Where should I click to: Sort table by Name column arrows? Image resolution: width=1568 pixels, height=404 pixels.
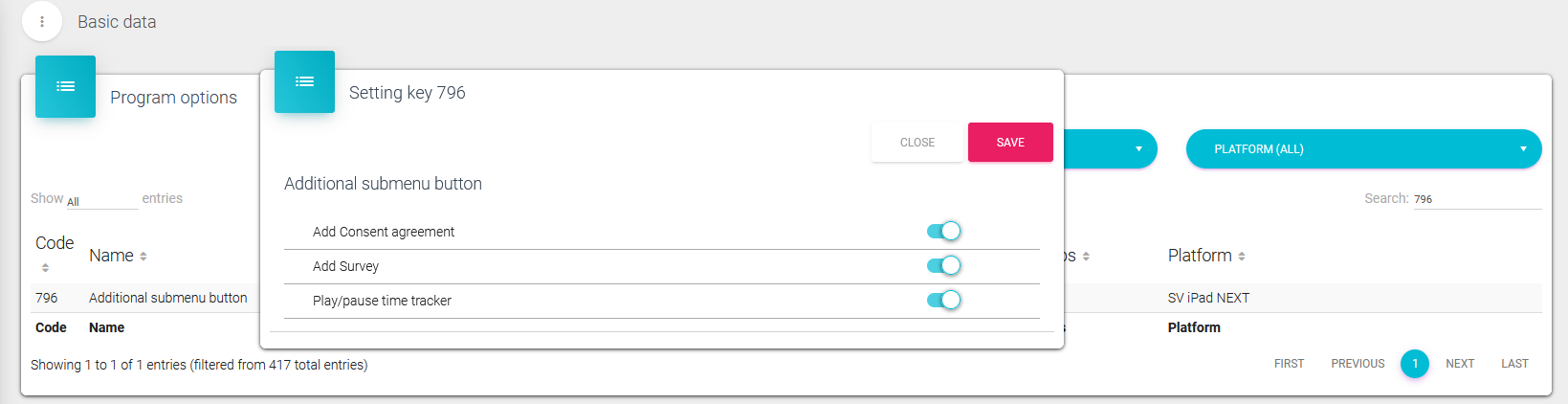pyautogui.click(x=144, y=257)
